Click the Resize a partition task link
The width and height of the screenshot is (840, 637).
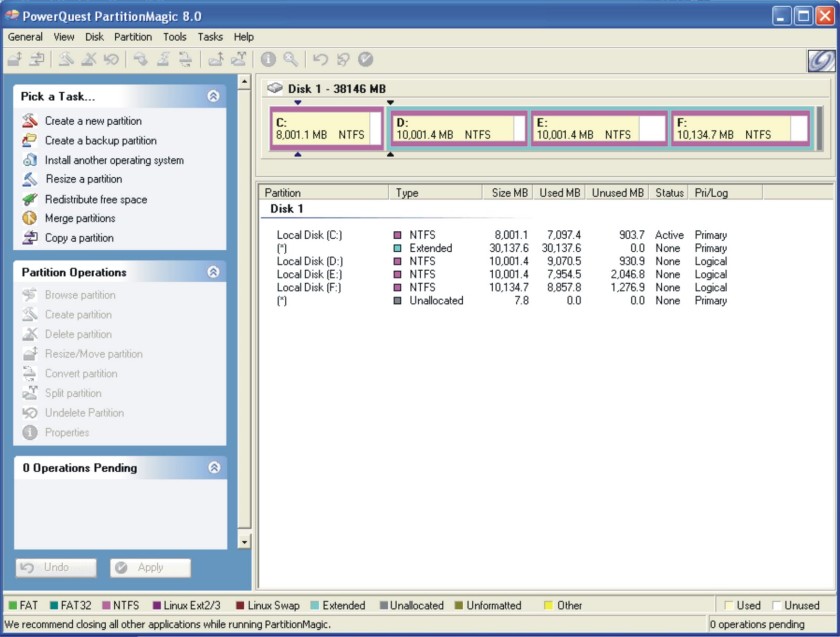tap(84, 179)
